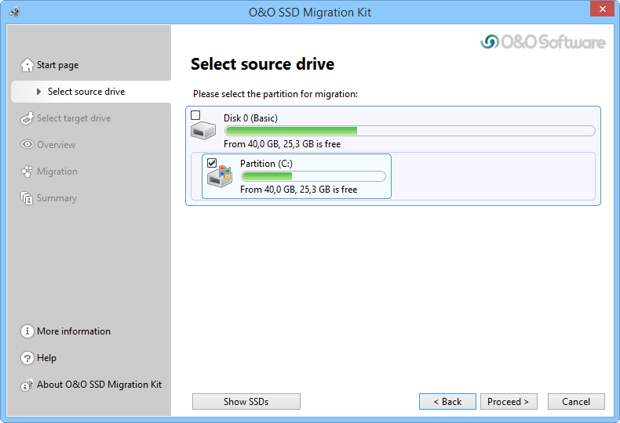Cancel the migration wizard

click(x=576, y=401)
